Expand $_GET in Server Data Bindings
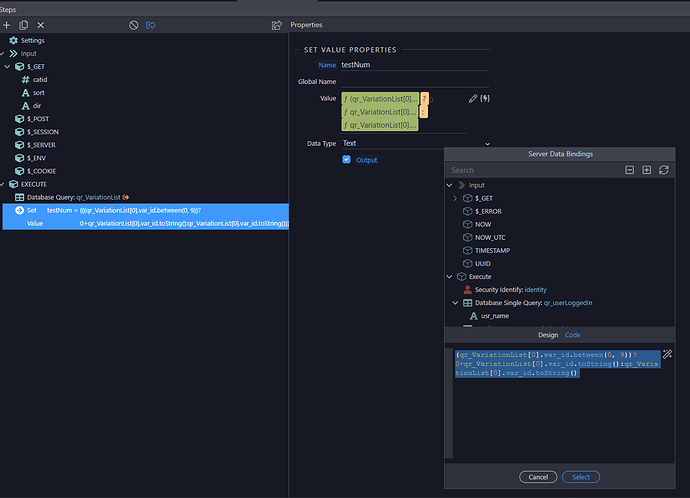 pyautogui.click(x=455, y=198)
